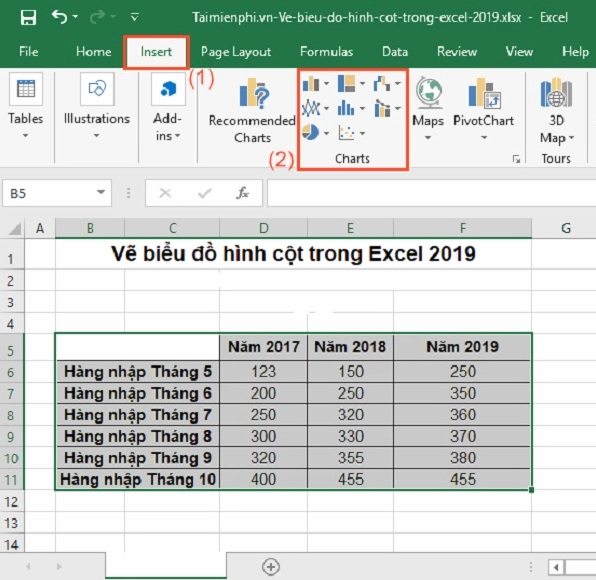Image resolution: width=596 pixels, height=580 pixels.
Task: Select column D header
Action: click(263, 228)
